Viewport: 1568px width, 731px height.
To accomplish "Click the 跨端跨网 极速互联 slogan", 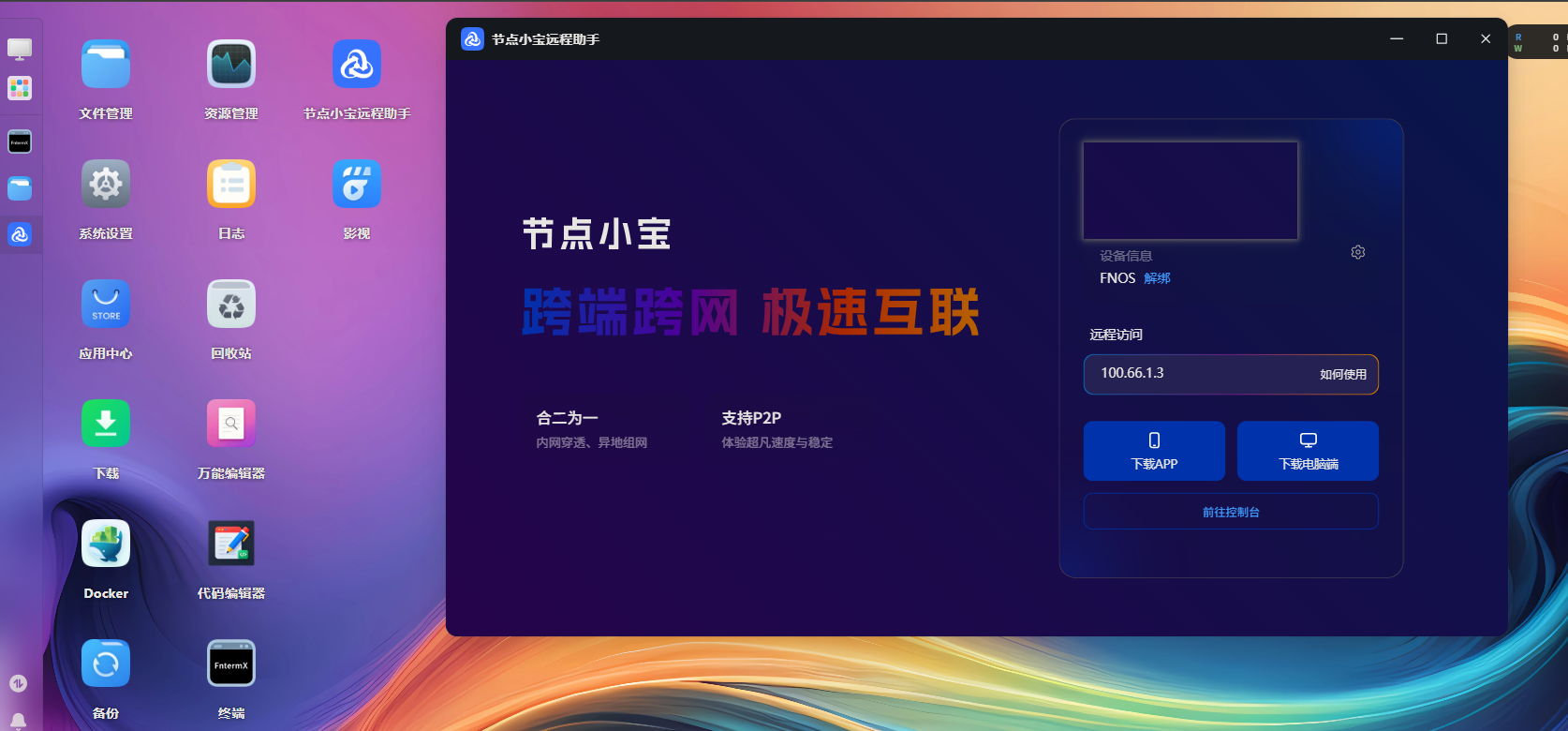I will coord(750,312).
